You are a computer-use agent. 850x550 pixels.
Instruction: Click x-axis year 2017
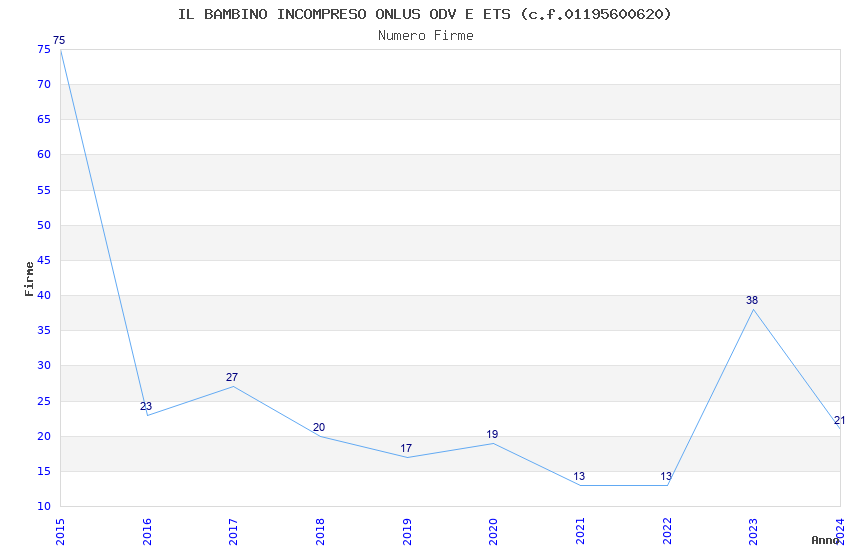click(234, 531)
